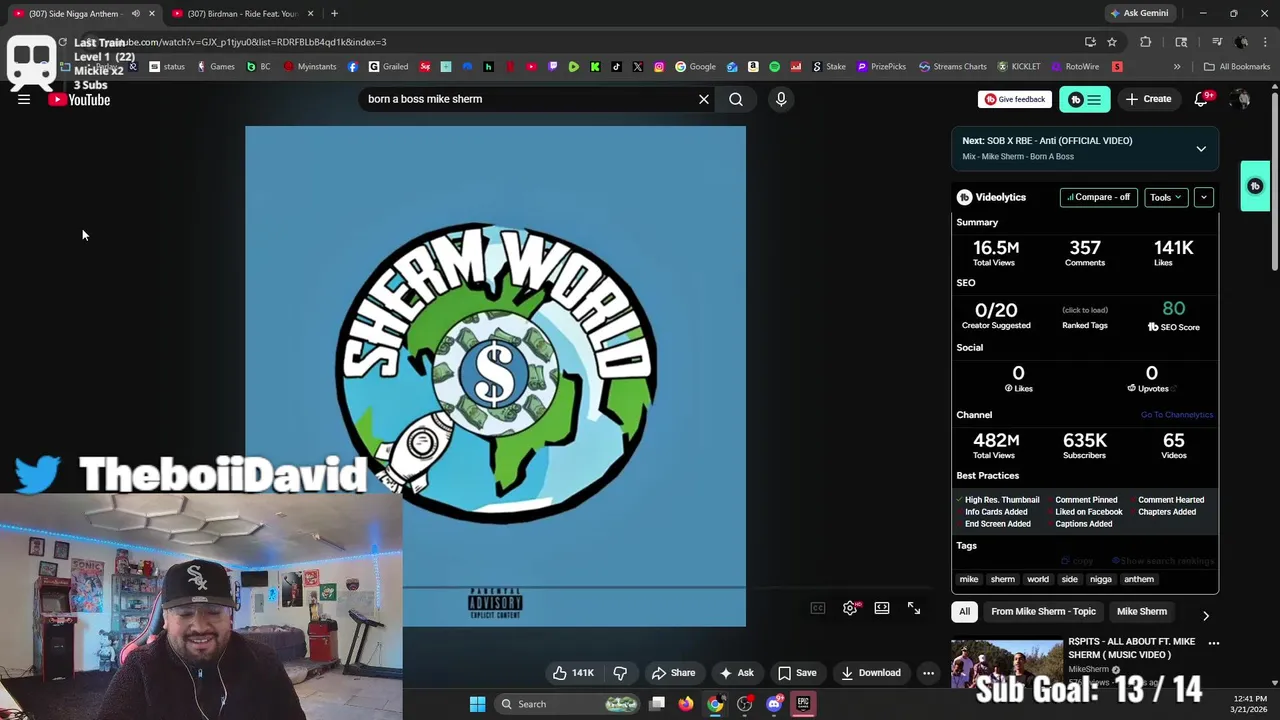Click the chevron beside Tools
This screenshot has height=720, width=1280.
point(1204,197)
